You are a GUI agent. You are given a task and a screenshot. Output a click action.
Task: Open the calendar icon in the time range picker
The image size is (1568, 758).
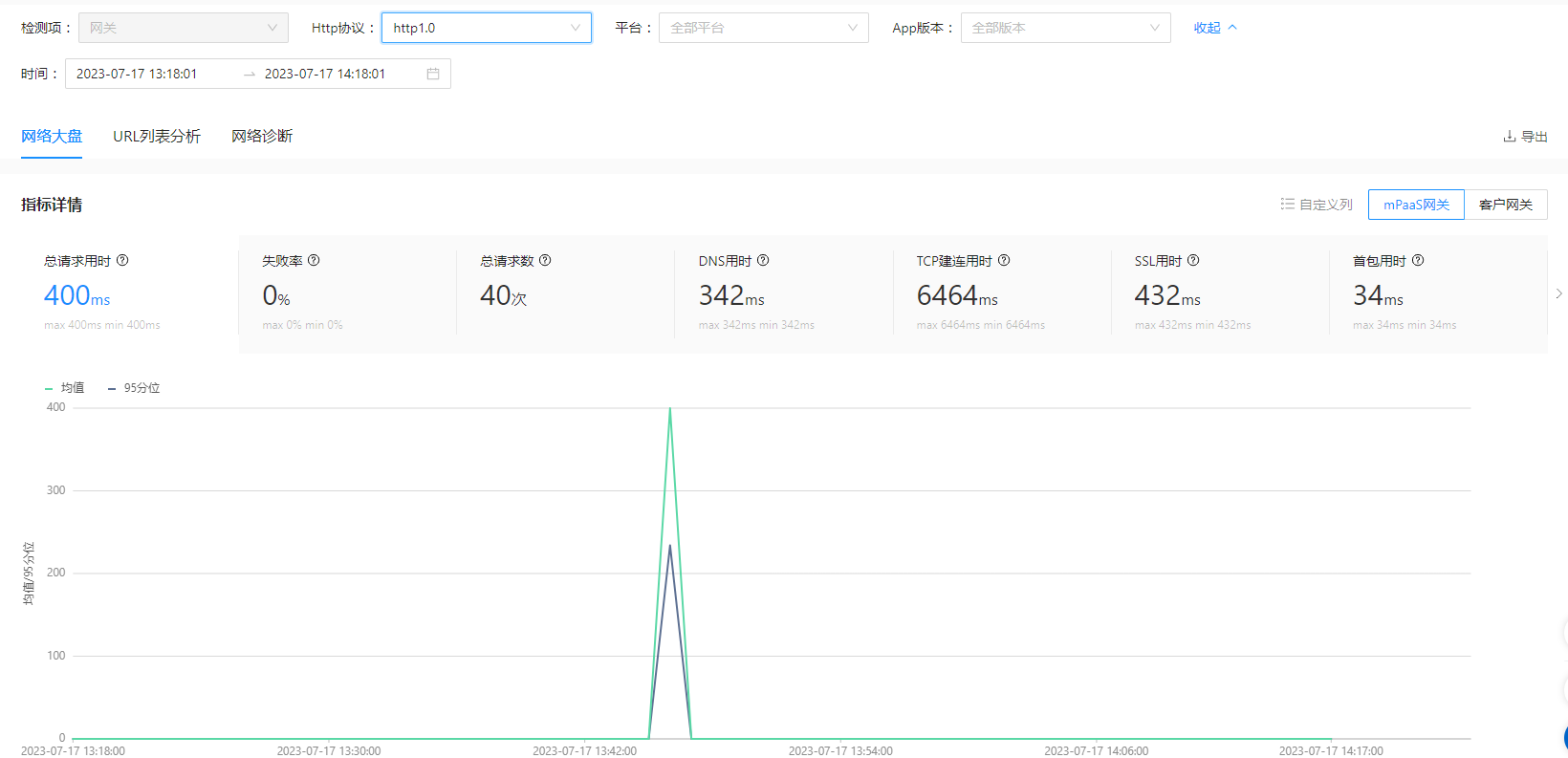[x=433, y=74]
